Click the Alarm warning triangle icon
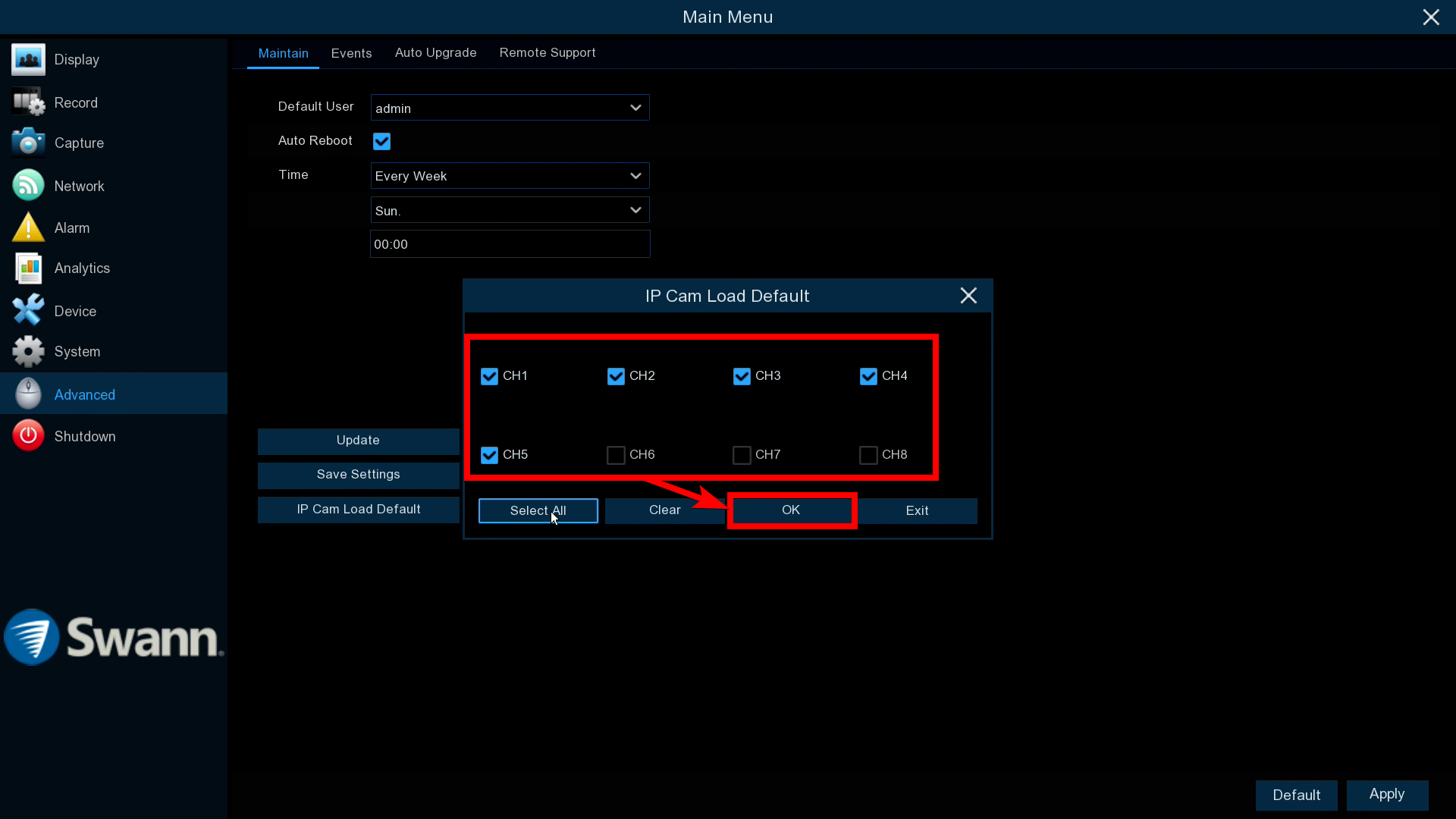The height and width of the screenshot is (819, 1456). [28, 227]
